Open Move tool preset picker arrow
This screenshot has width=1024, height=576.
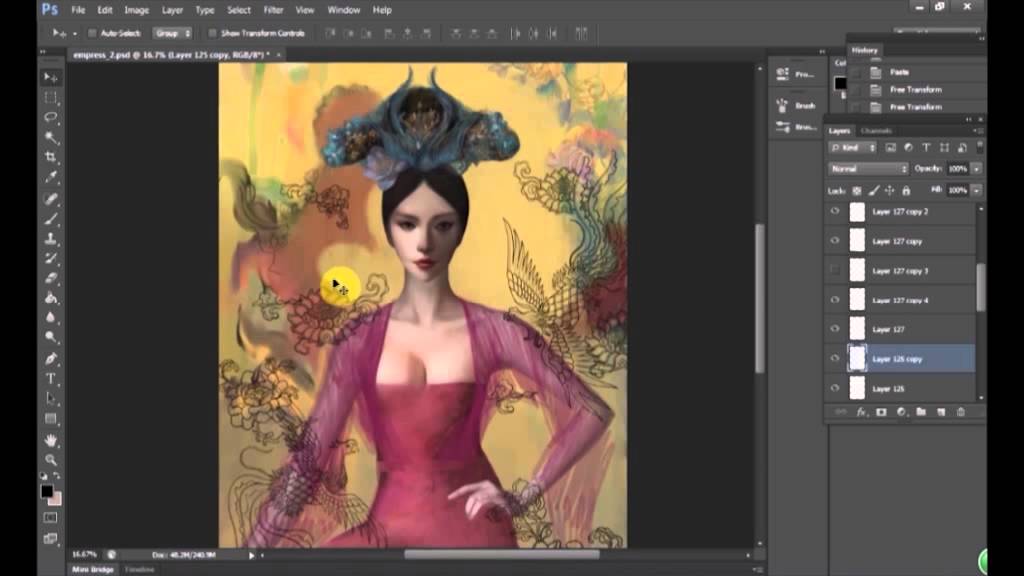[74, 33]
